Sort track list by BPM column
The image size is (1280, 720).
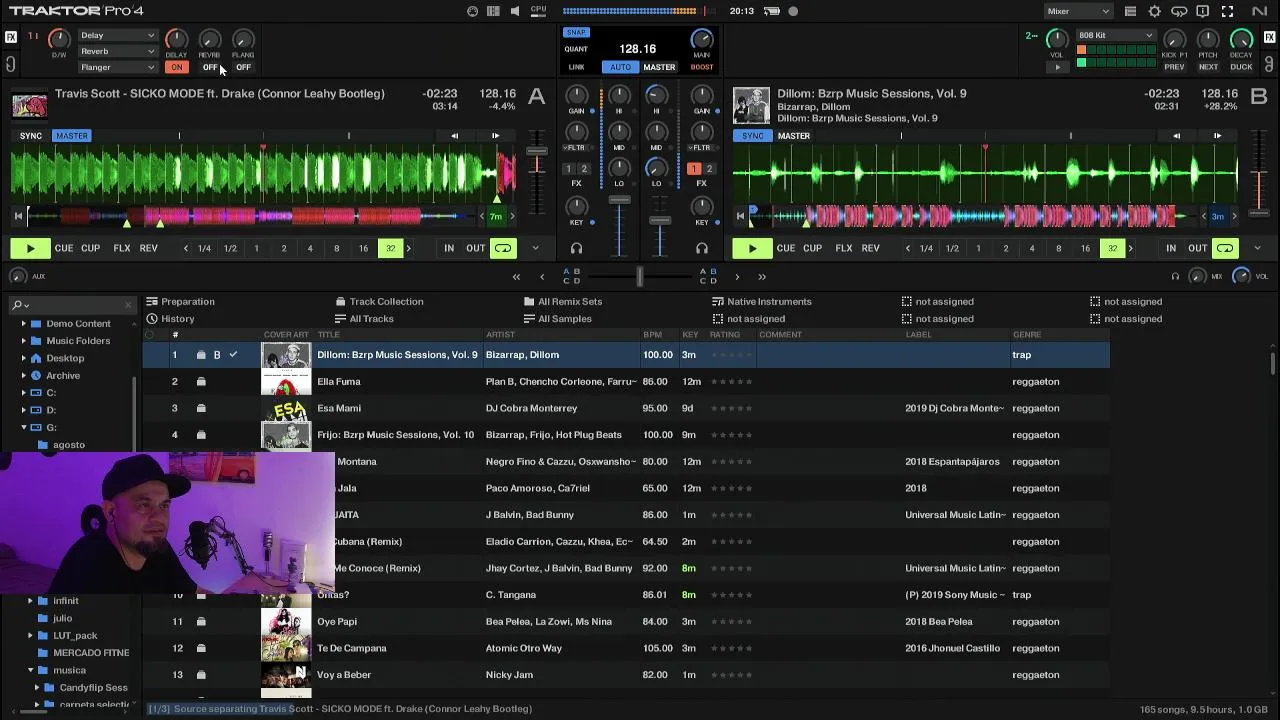point(653,335)
